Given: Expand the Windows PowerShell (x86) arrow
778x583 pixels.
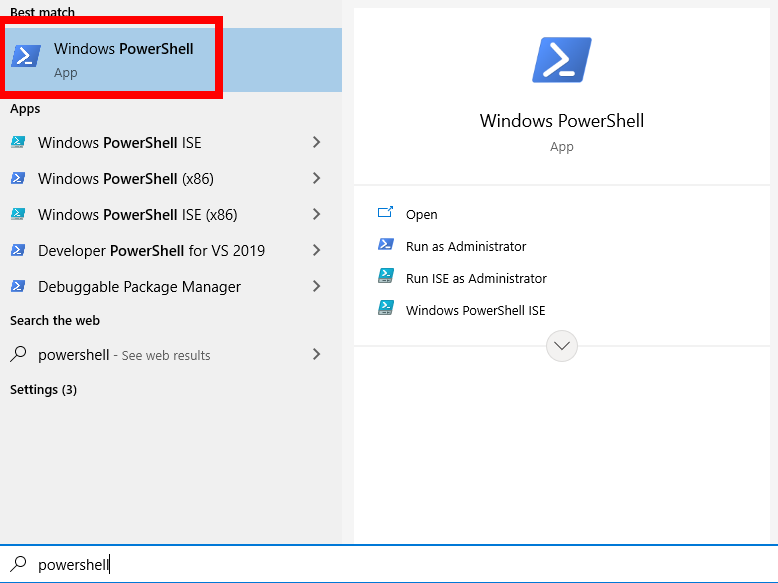Looking at the screenshot, I should tap(316, 179).
